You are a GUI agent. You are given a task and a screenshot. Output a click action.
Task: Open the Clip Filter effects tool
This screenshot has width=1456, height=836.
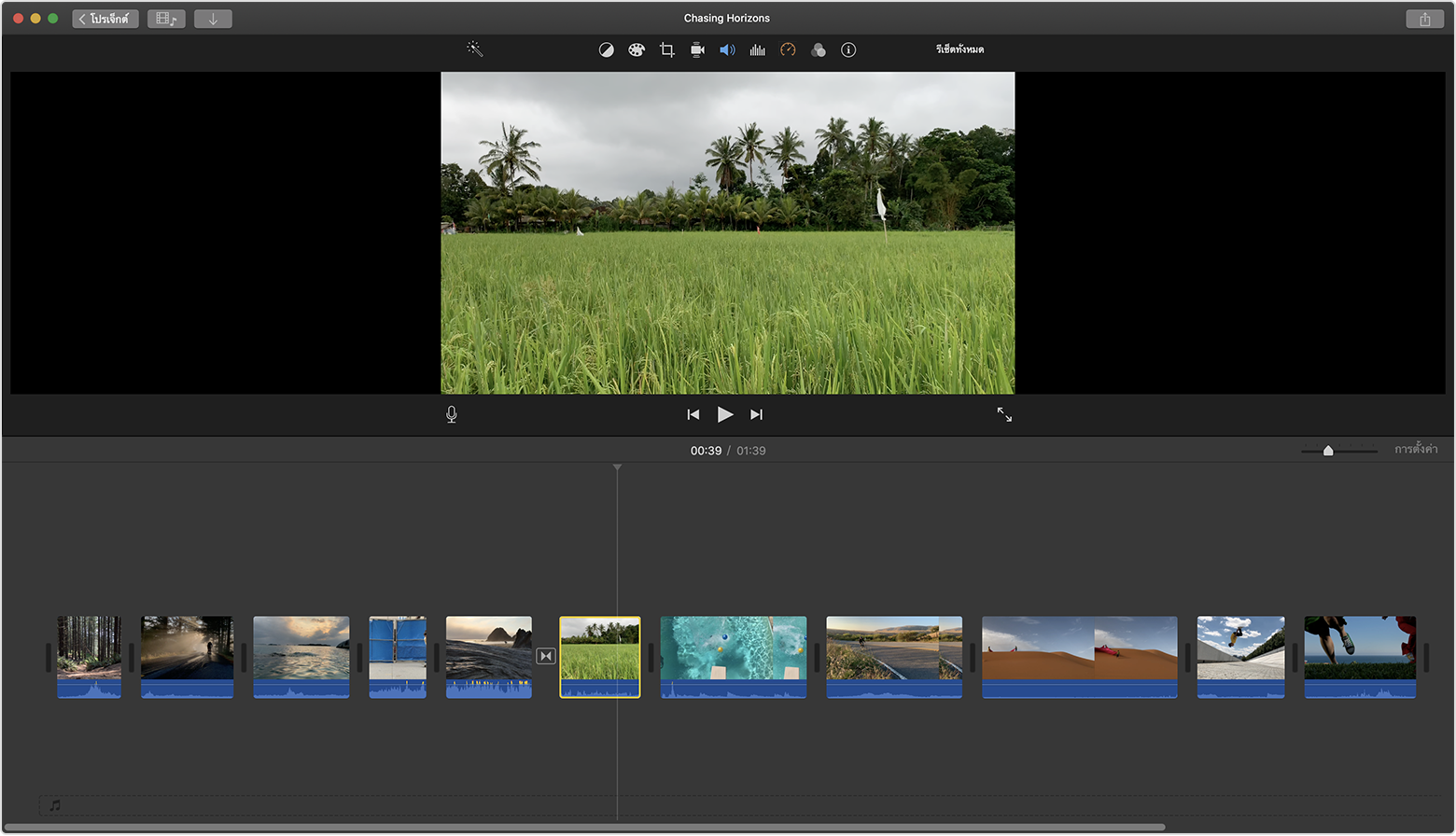point(819,49)
